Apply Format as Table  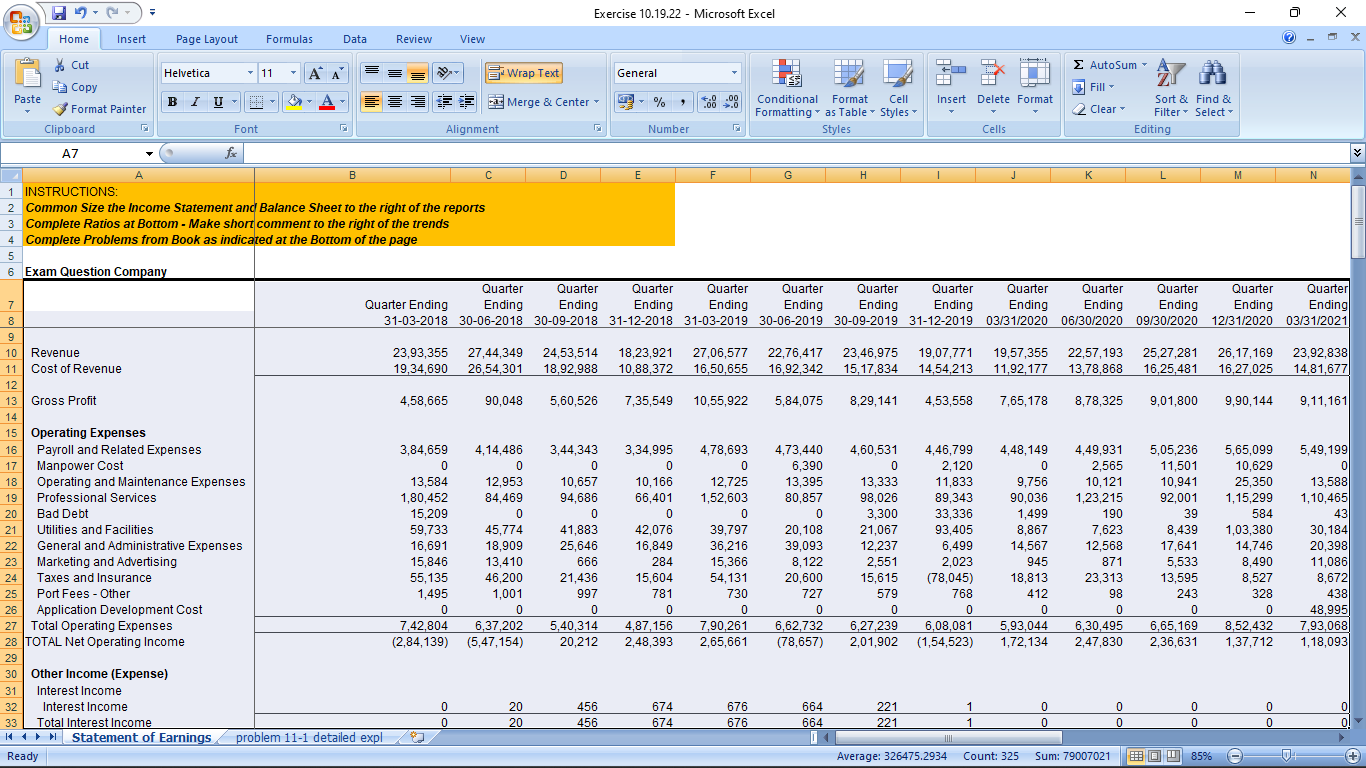(x=850, y=88)
